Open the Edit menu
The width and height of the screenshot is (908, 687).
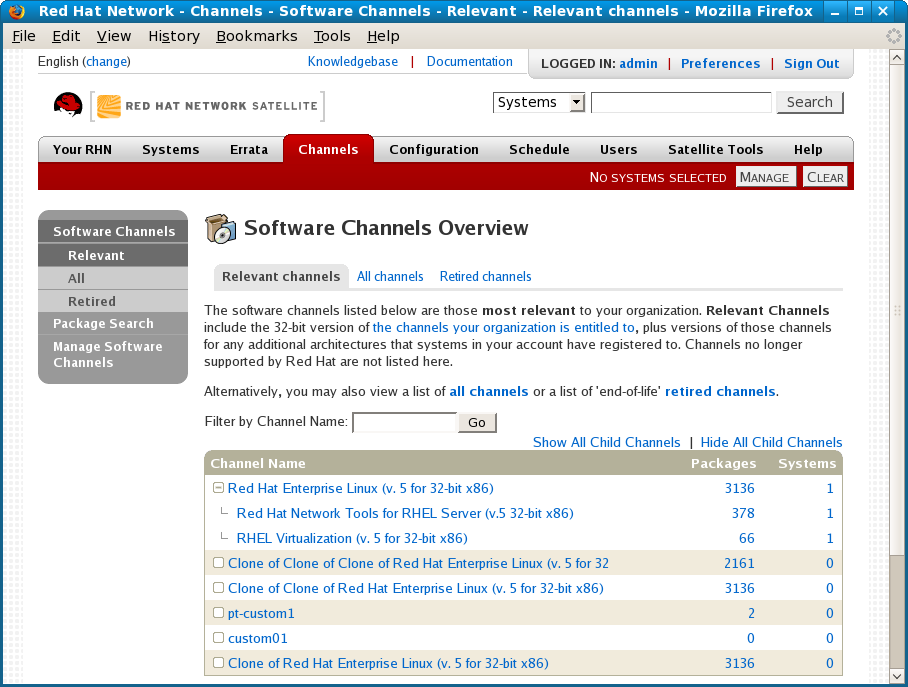tap(66, 36)
